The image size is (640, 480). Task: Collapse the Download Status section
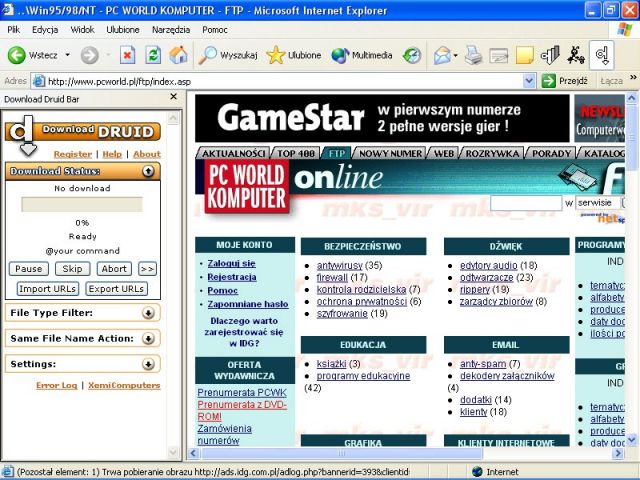tap(148, 171)
